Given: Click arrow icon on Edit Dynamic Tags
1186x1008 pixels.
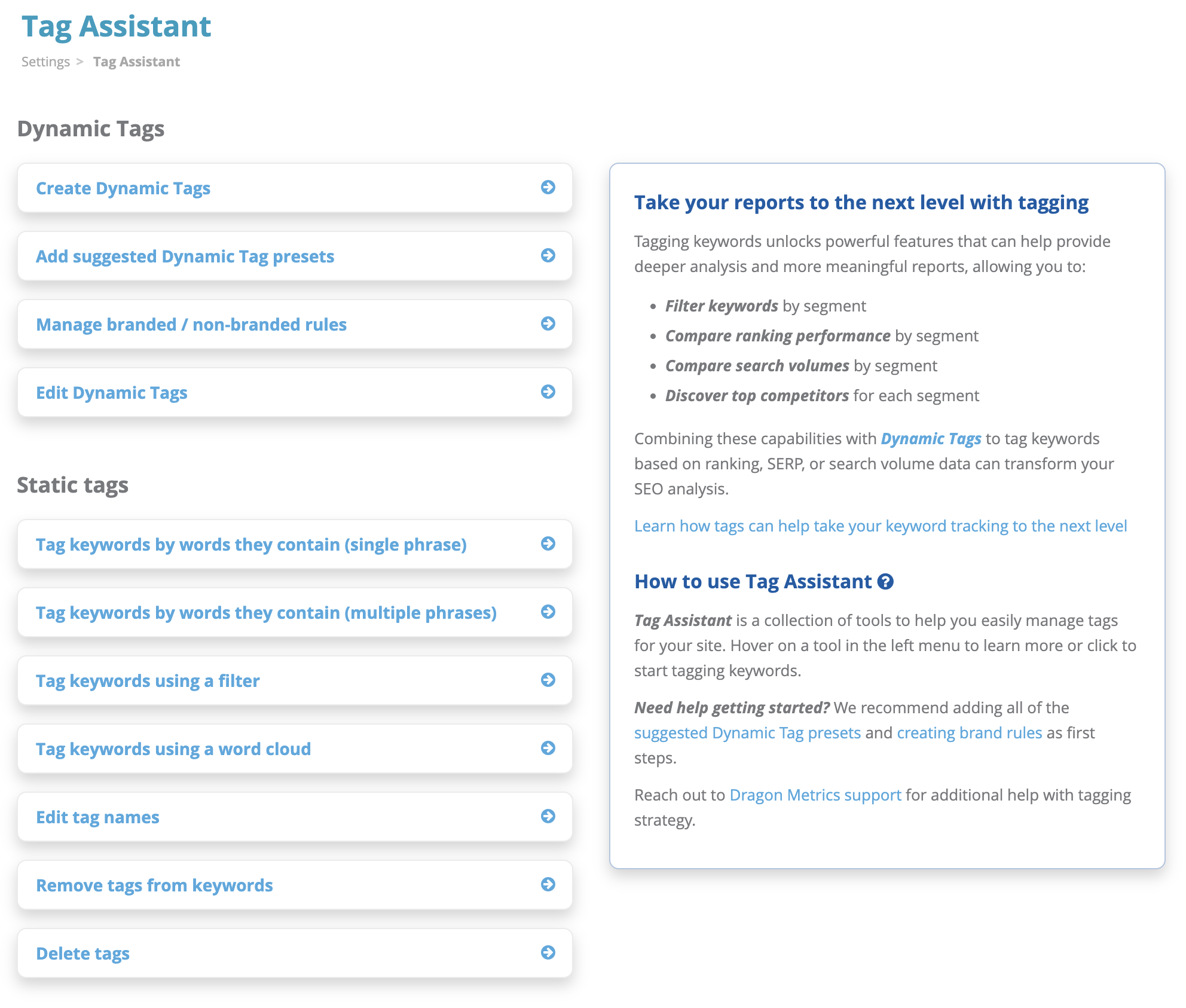Looking at the screenshot, I should (548, 392).
